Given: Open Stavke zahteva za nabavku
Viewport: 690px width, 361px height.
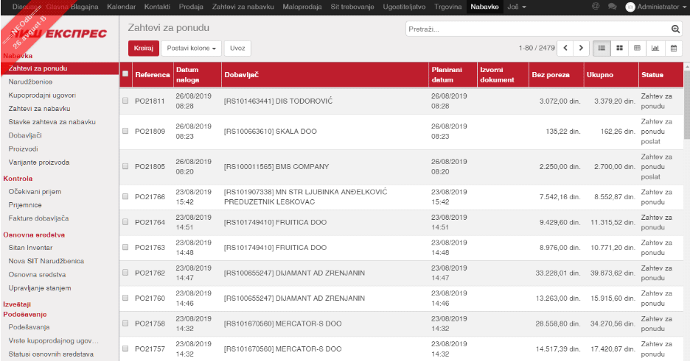Looking at the screenshot, I should [52, 122].
